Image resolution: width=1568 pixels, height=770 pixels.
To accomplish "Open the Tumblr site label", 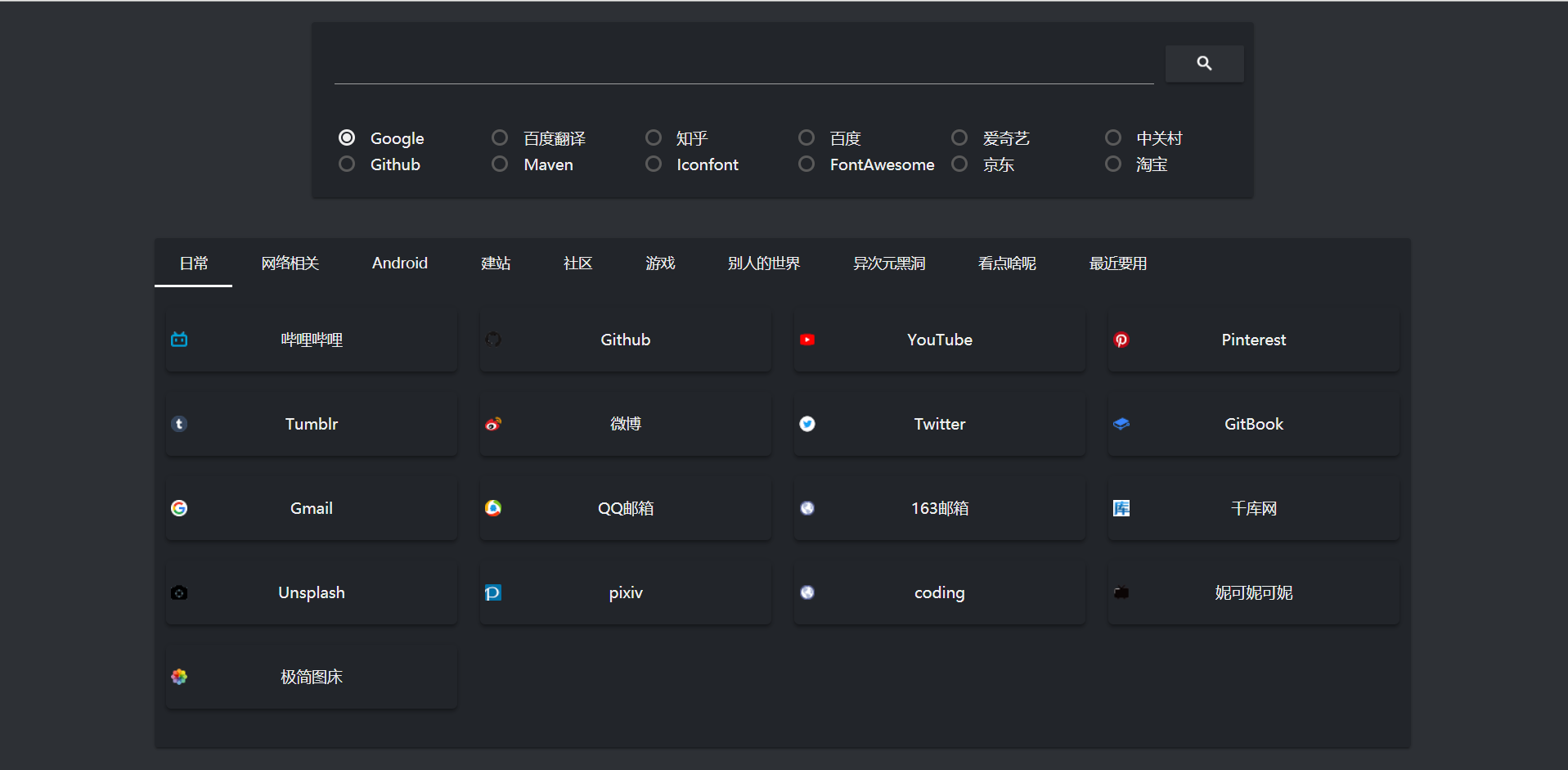I will click(x=312, y=424).
